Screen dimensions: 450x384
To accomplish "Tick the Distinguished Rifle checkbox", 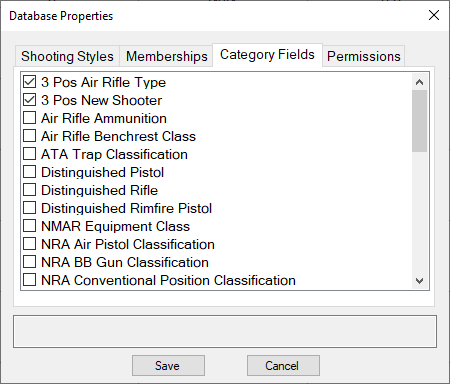I will (x=29, y=190).
